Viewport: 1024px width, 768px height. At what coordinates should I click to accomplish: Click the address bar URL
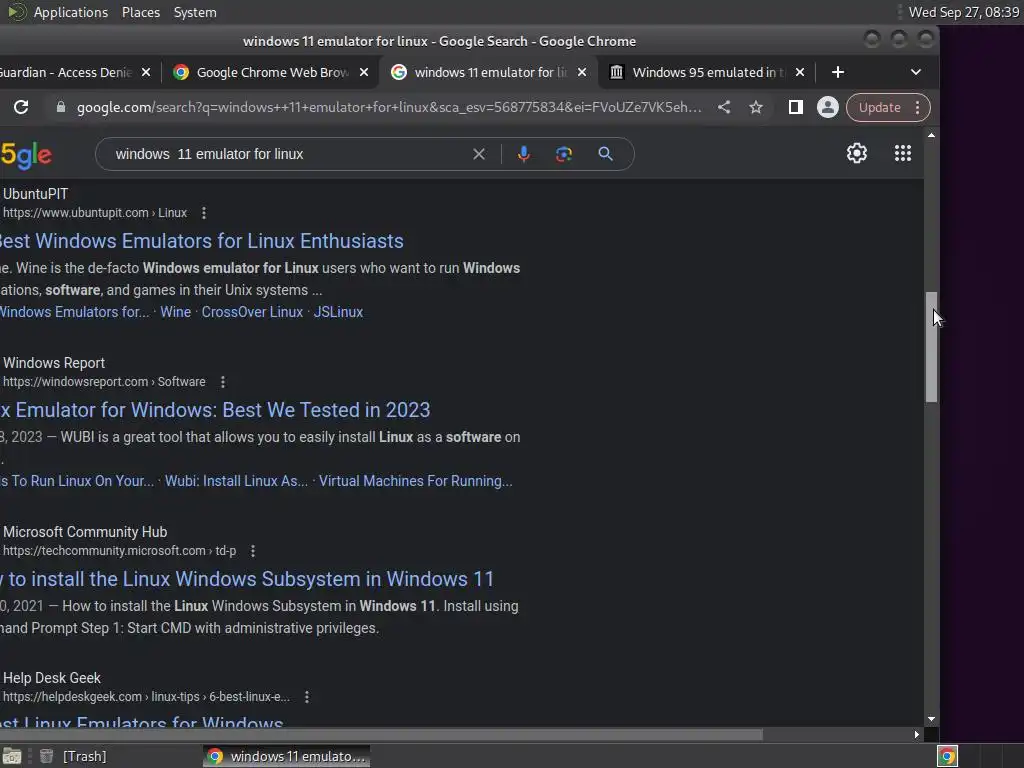pos(389,107)
